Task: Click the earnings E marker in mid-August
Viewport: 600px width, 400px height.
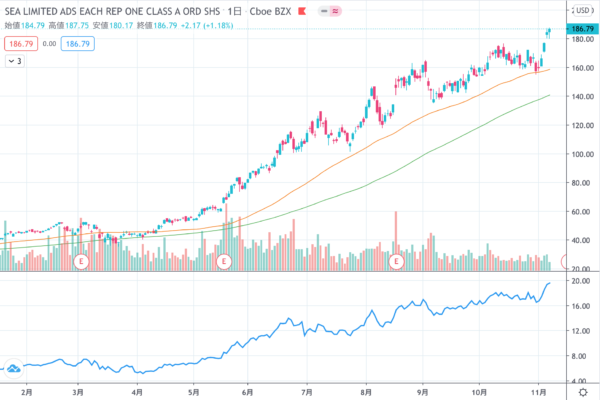Action: pos(396,262)
